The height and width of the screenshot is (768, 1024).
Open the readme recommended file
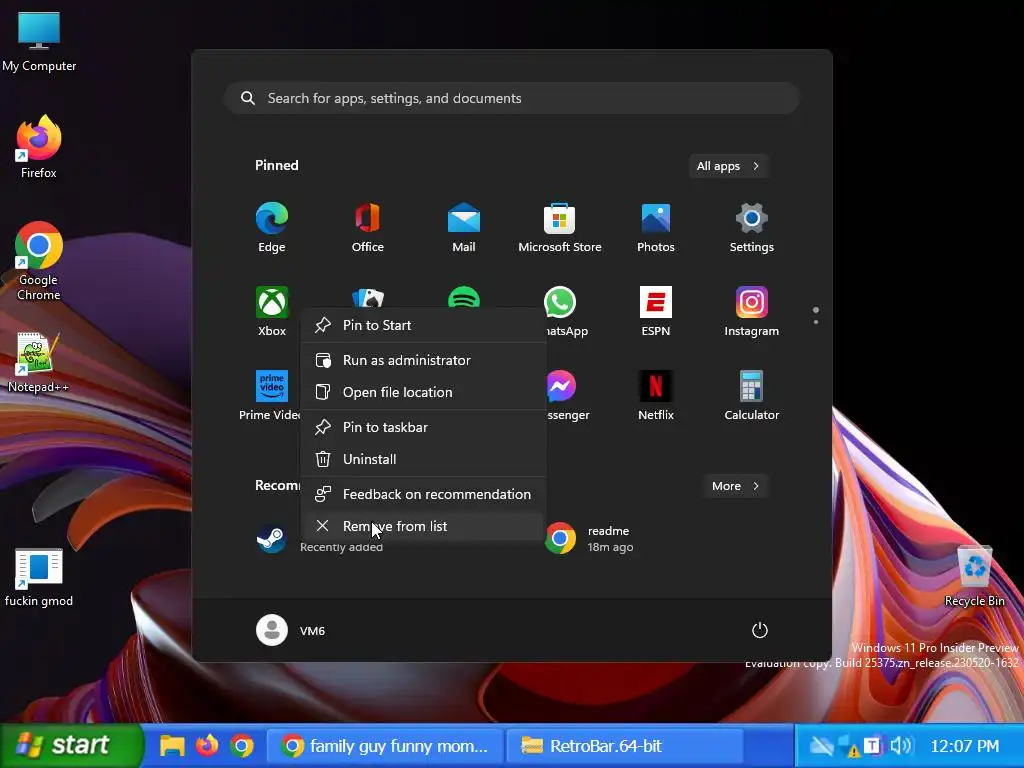tap(590, 538)
